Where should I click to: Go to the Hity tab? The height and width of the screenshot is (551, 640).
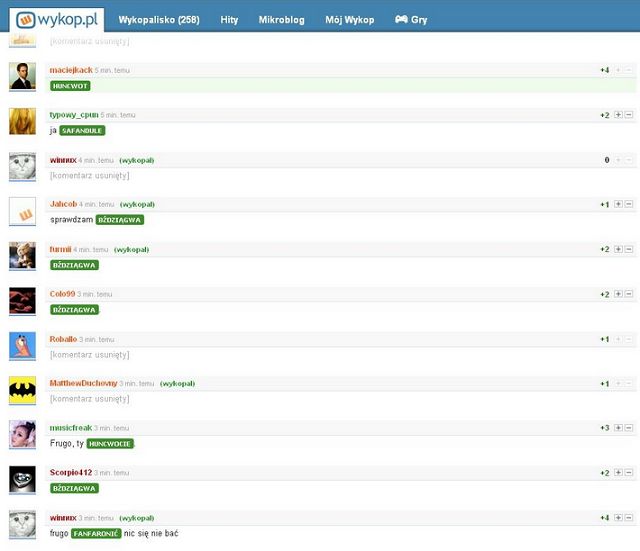click(x=229, y=20)
